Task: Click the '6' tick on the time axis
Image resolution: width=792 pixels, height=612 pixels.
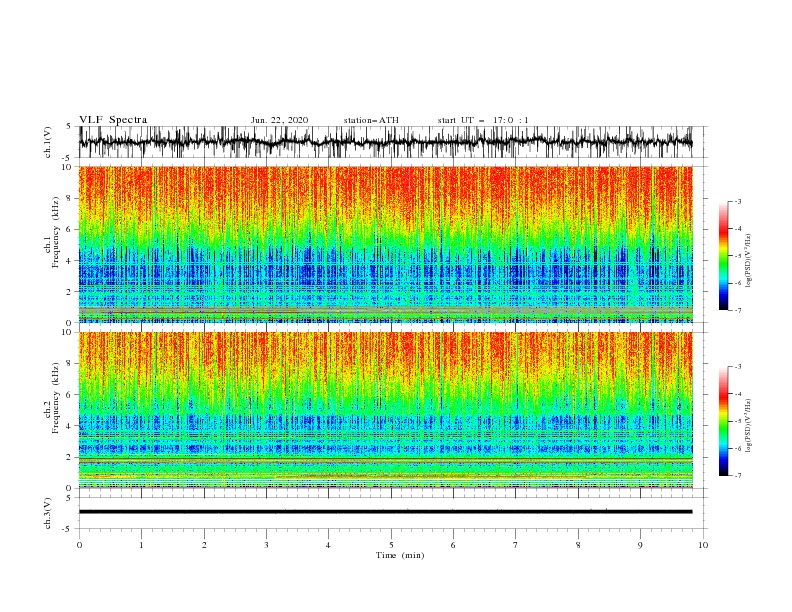Action: pyautogui.click(x=453, y=545)
